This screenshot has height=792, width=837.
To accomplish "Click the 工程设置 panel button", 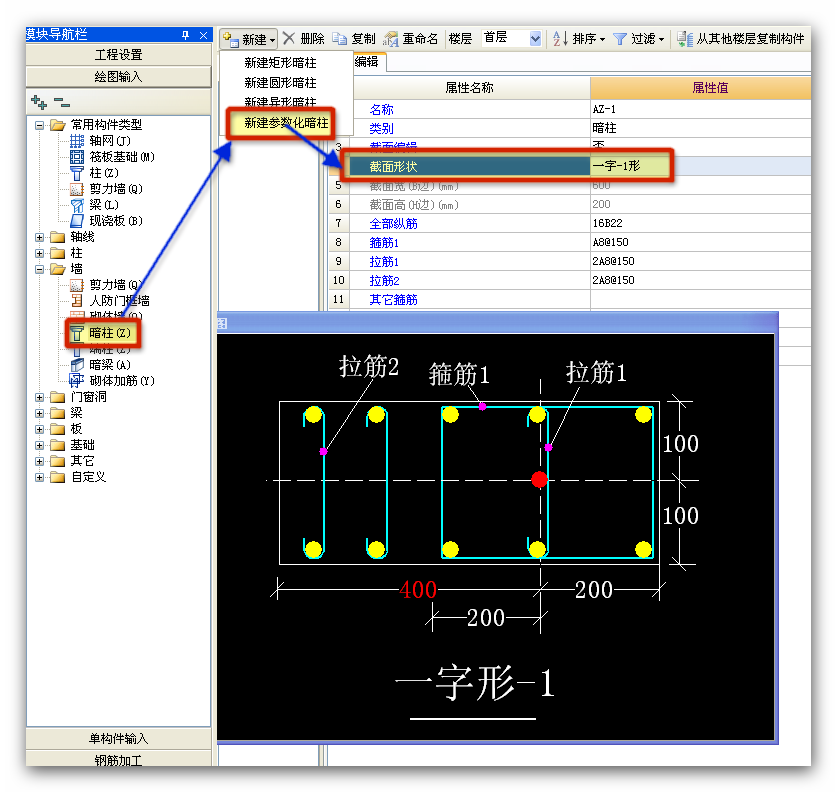I will (119, 55).
